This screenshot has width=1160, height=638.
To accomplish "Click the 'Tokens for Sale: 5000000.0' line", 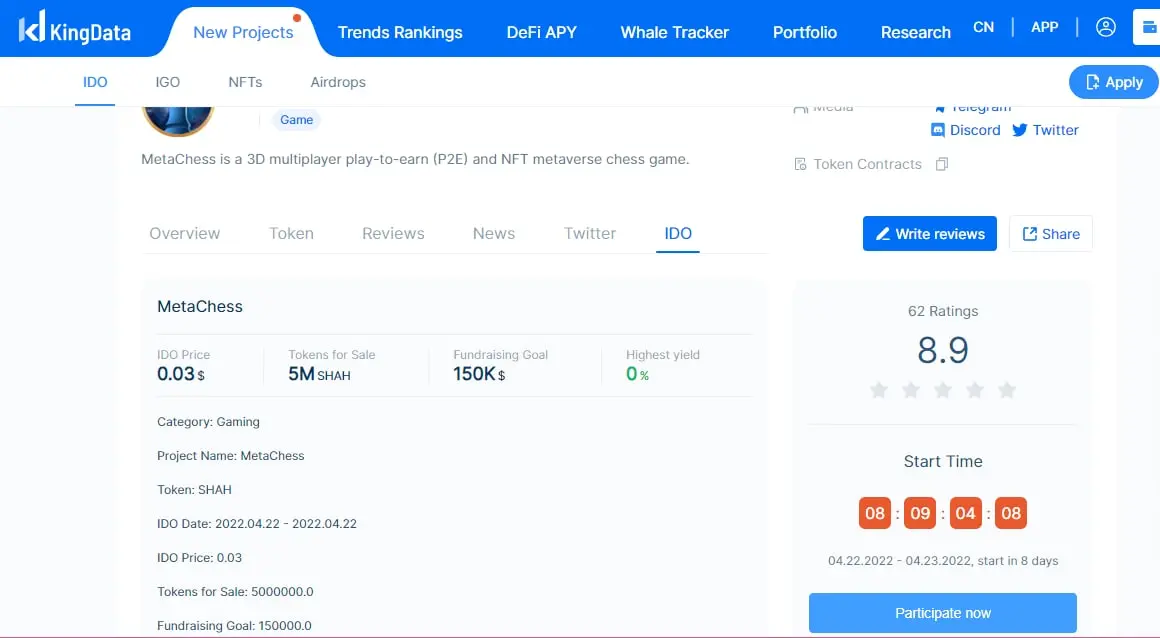I will (235, 592).
